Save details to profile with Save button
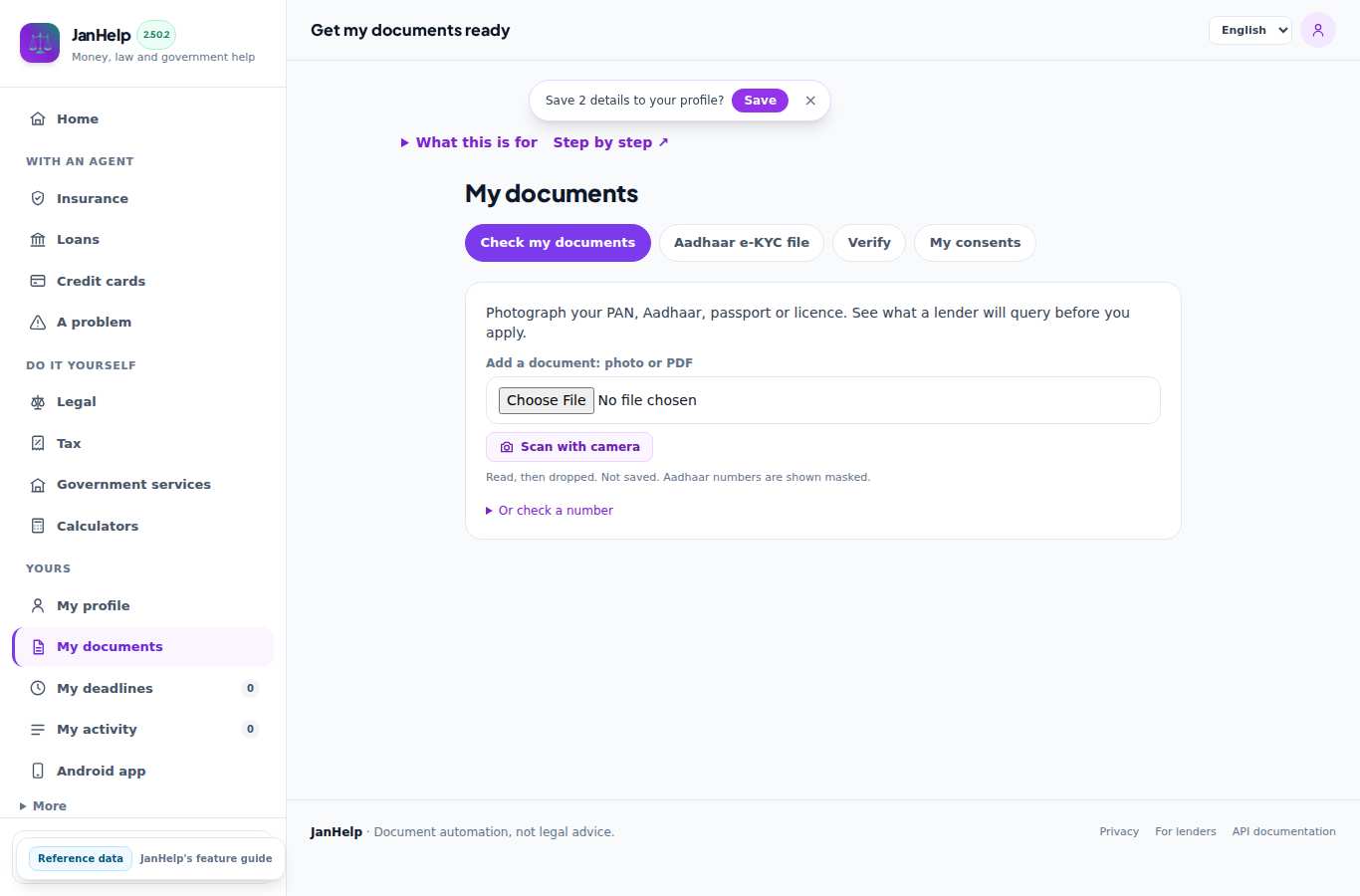 [x=760, y=101]
